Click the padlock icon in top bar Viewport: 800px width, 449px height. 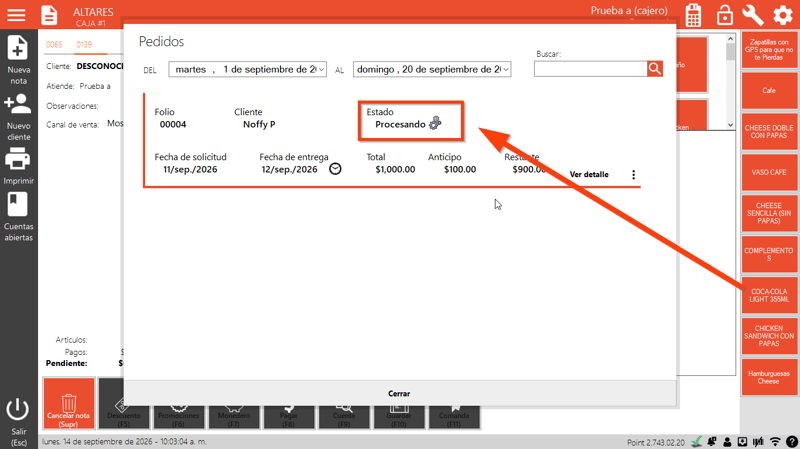[x=724, y=15]
